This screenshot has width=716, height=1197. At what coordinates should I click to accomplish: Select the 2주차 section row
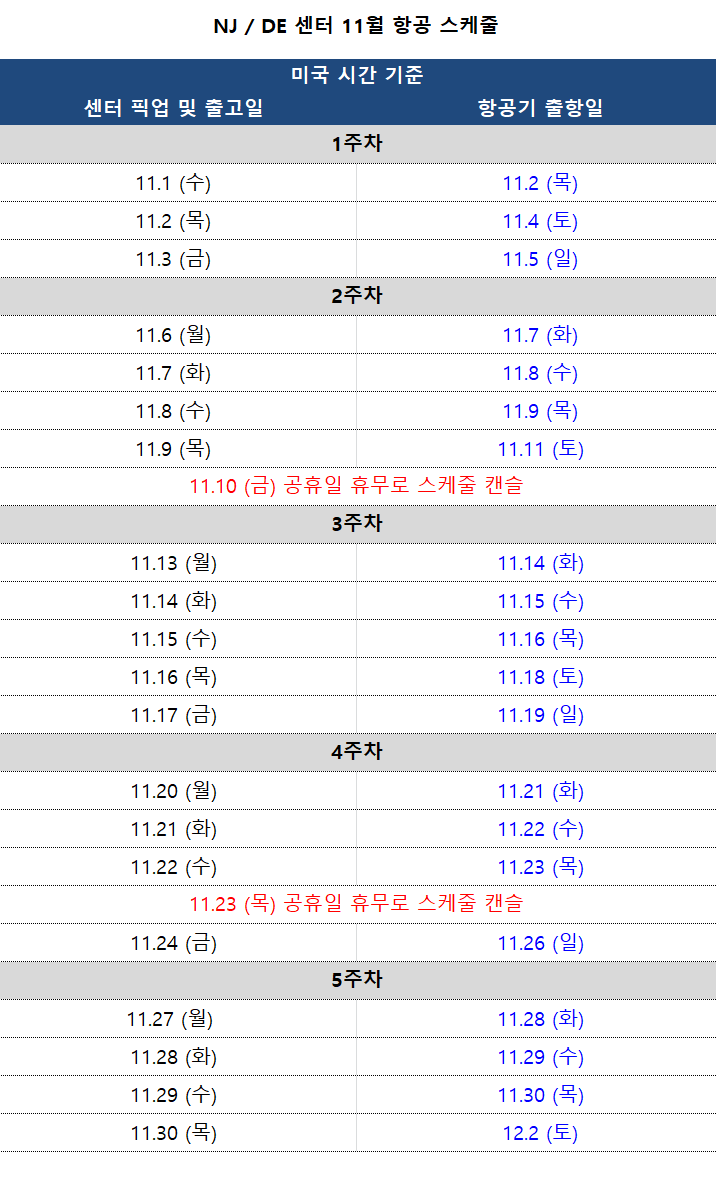358,295
